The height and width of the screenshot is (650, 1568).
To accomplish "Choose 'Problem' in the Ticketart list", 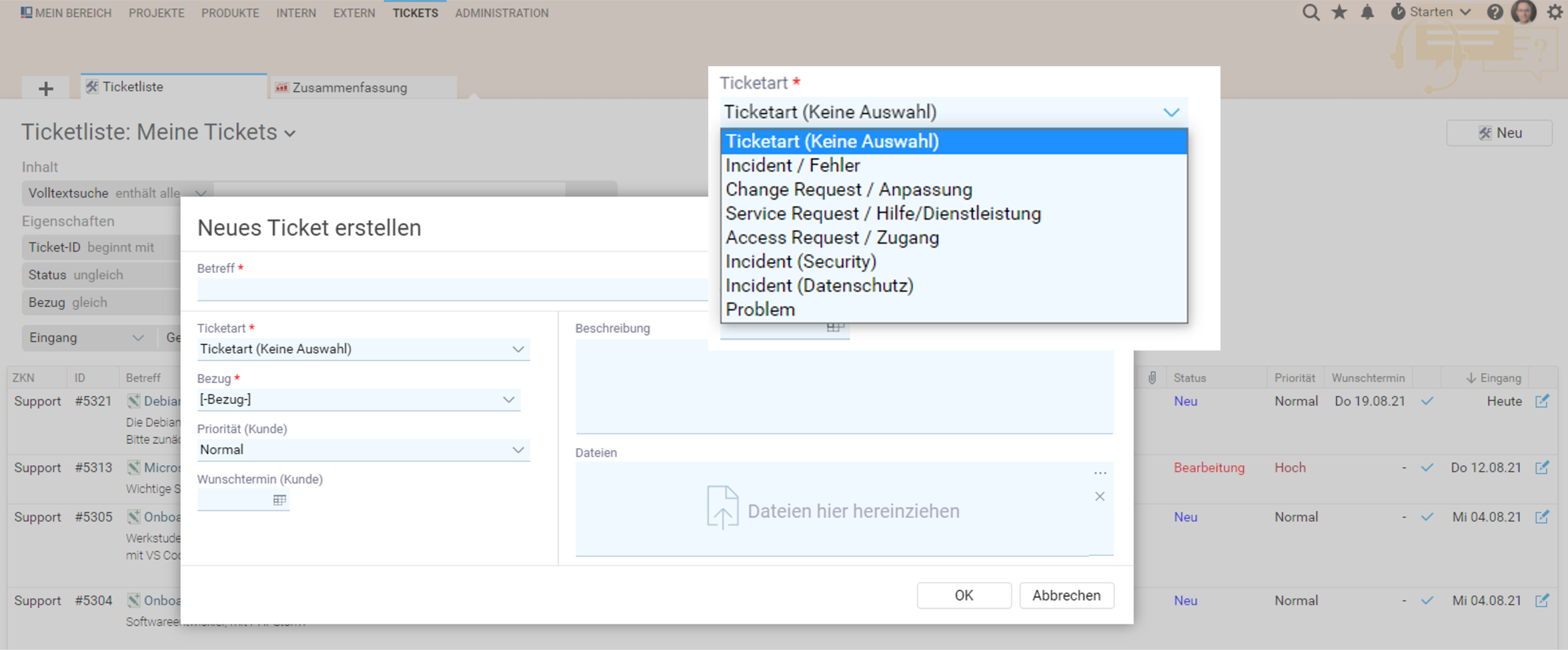I will pyautogui.click(x=760, y=310).
